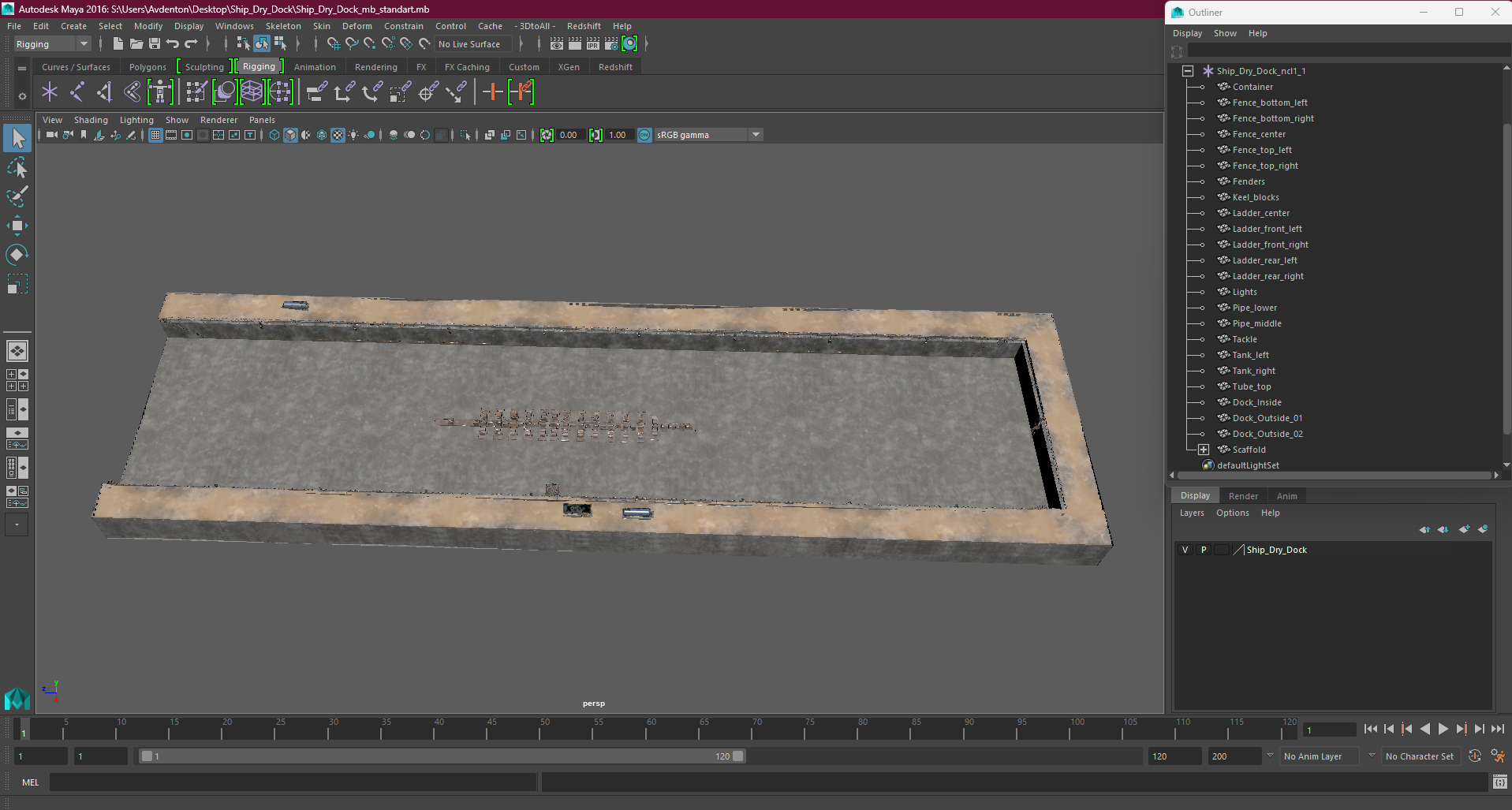Click the HumanIK quick rig character icon

pyautogui.click(x=160, y=92)
